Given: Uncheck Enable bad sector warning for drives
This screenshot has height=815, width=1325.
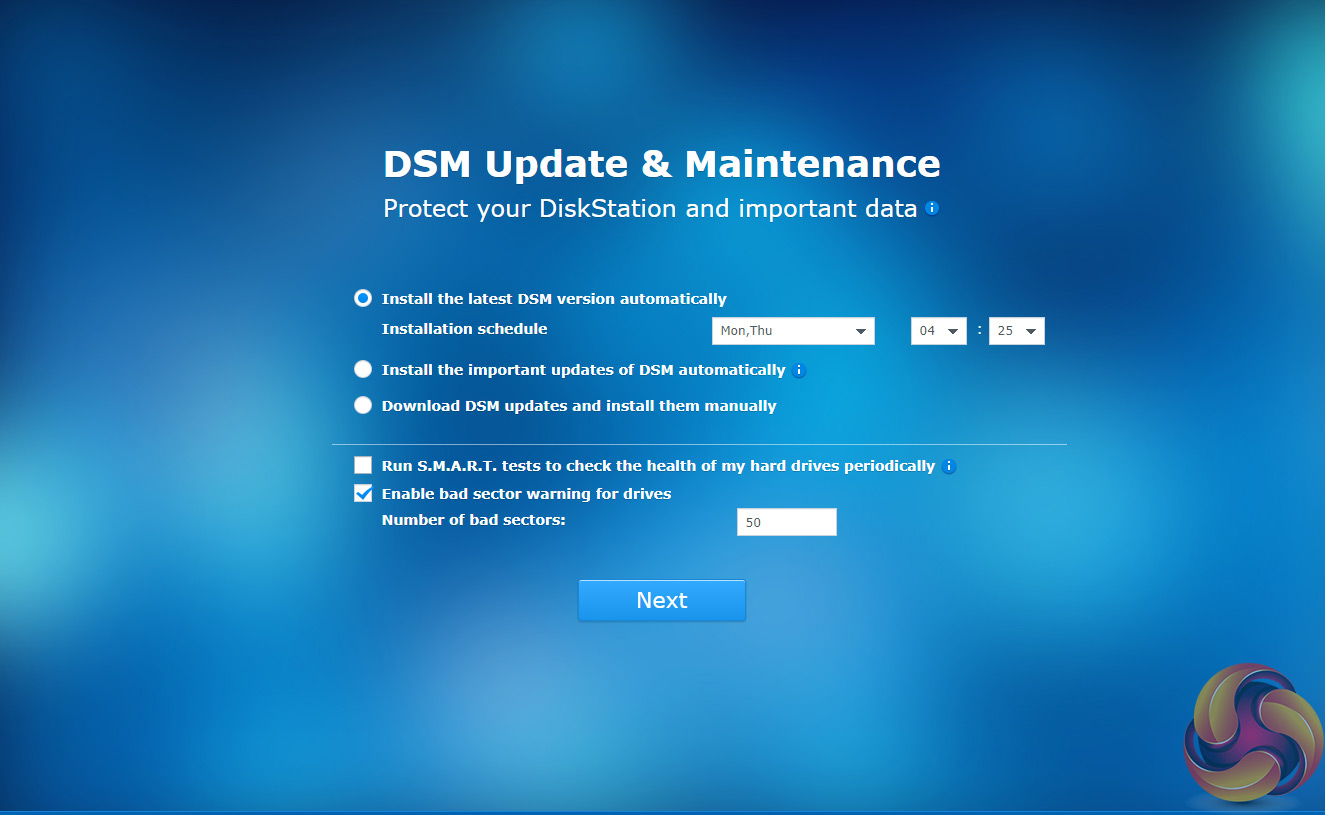Looking at the screenshot, I should (363, 493).
